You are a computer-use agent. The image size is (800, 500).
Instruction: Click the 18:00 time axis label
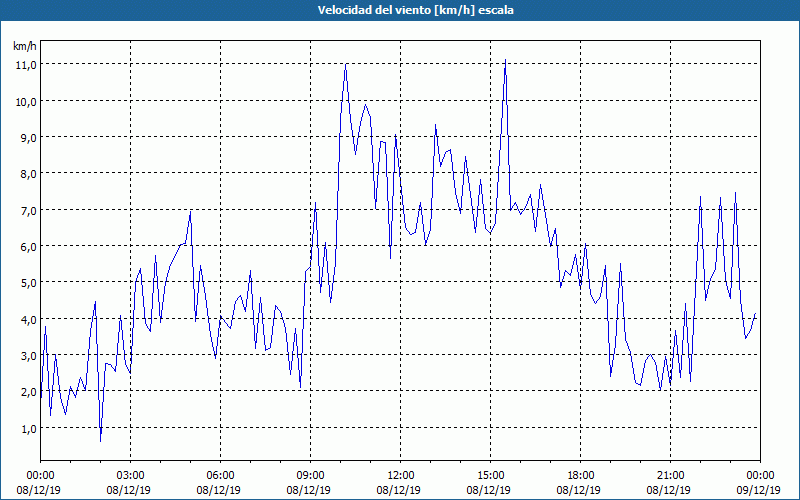(x=580, y=476)
